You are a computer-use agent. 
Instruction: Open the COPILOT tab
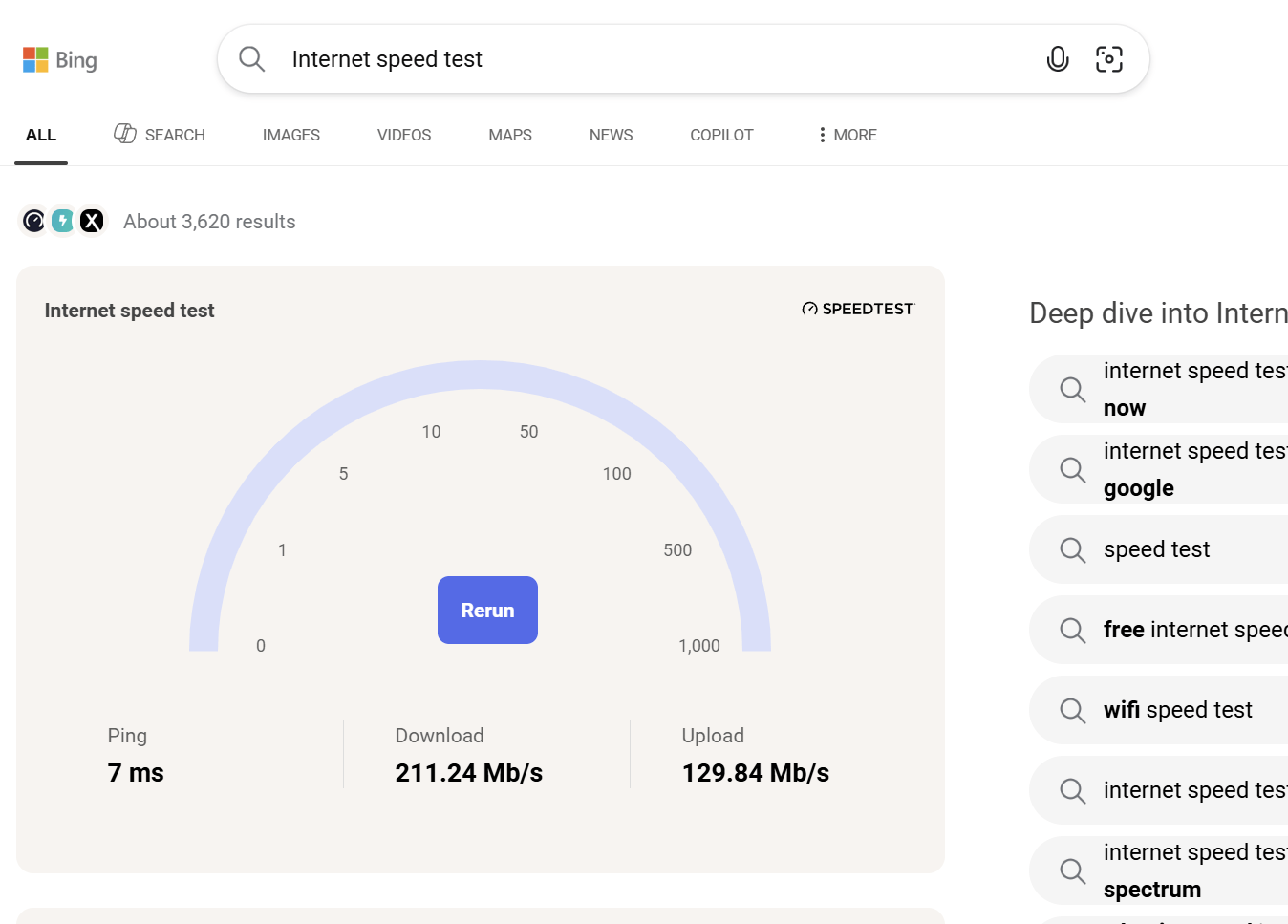721,135
